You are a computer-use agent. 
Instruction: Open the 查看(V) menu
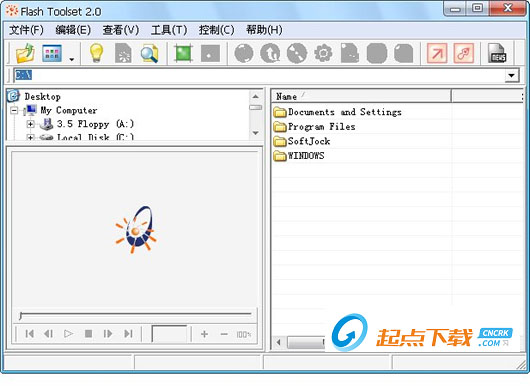click(x=121, y=30)
